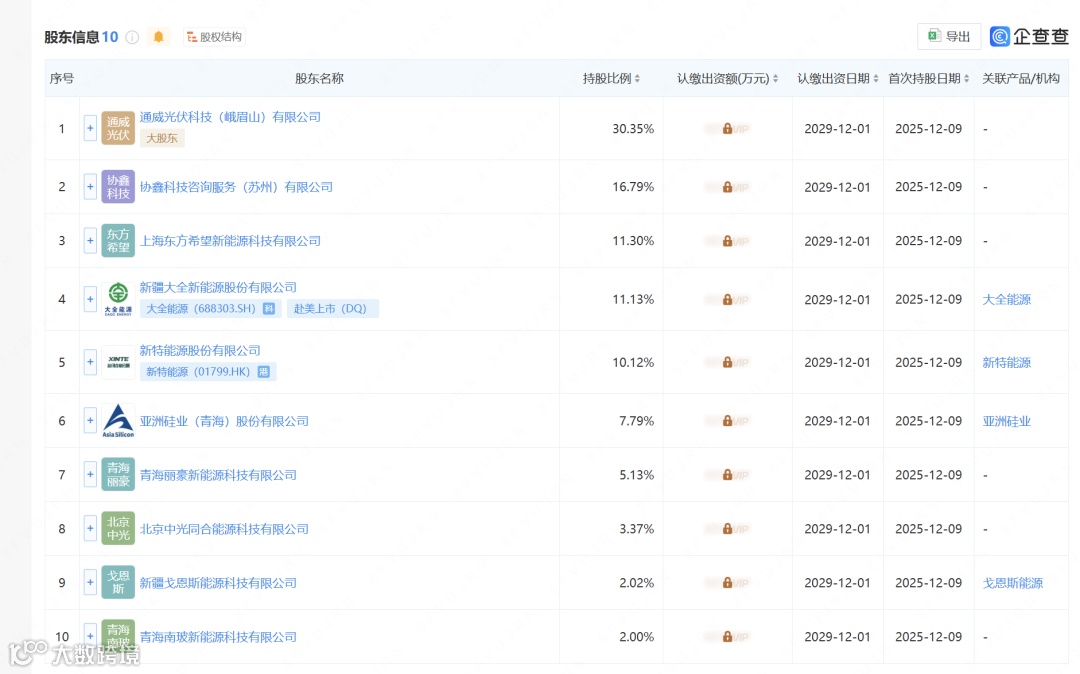Image resolution: width=1080 pixels, height=674 pixels.
Task: Click VIP lock icon in row 8
Action: 727,529
